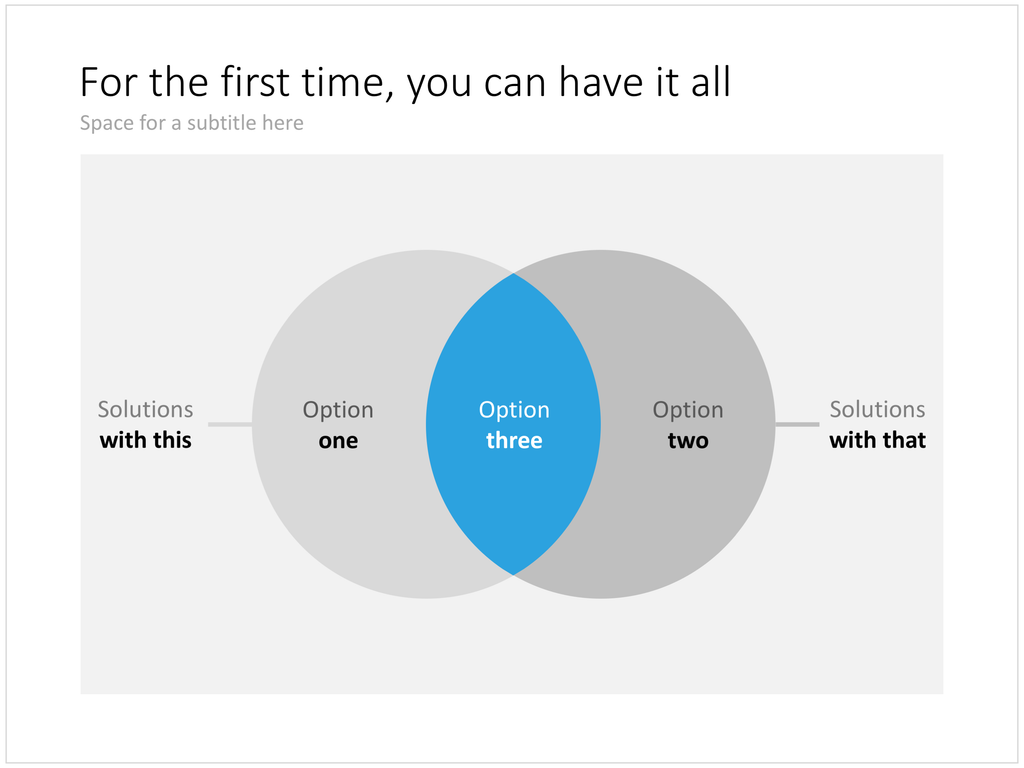Select the "Option" word above "two"
The image size is (1024, 768).
coord(688,410)
